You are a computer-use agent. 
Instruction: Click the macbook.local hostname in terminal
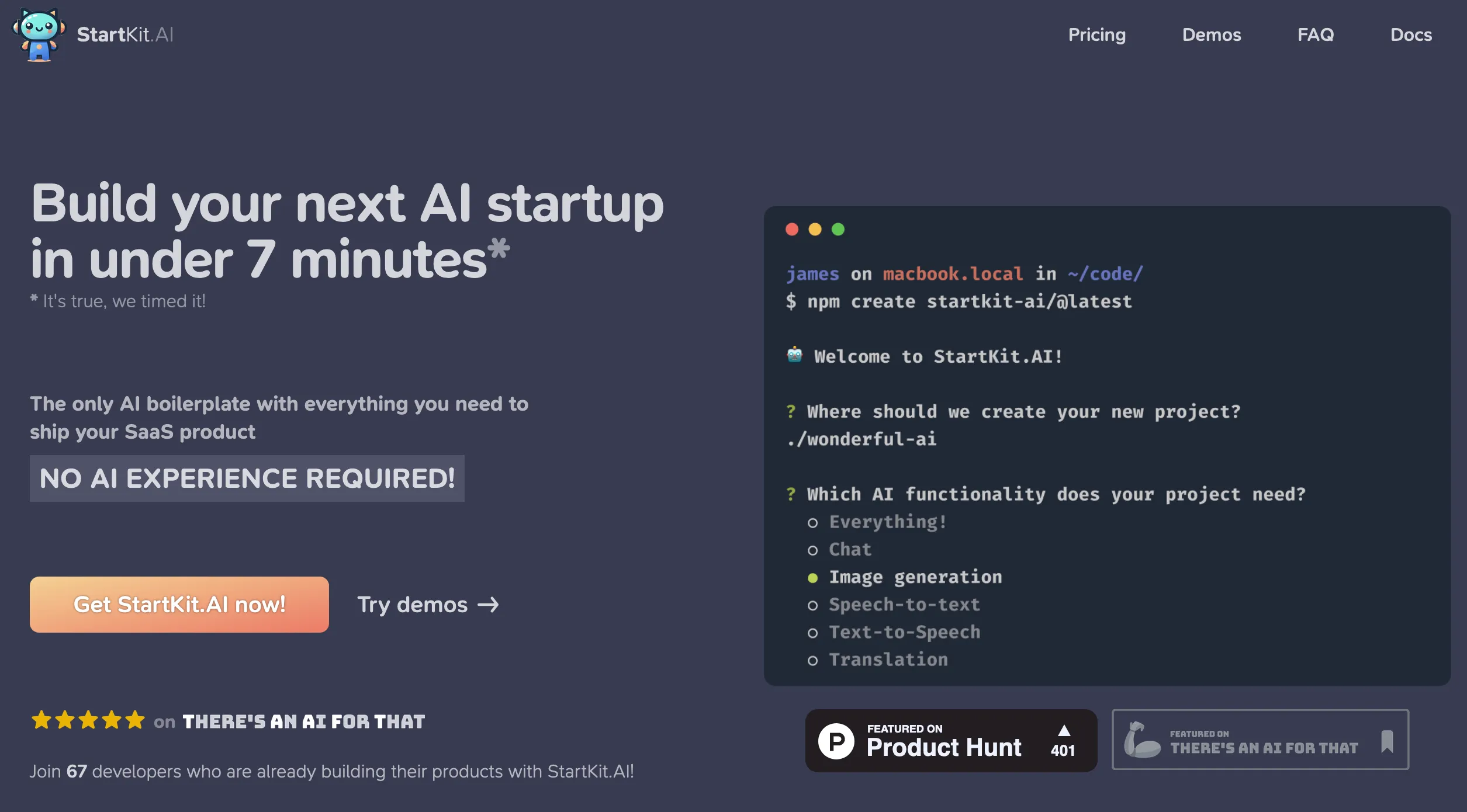pyautogui.click(x=953, y=274)
